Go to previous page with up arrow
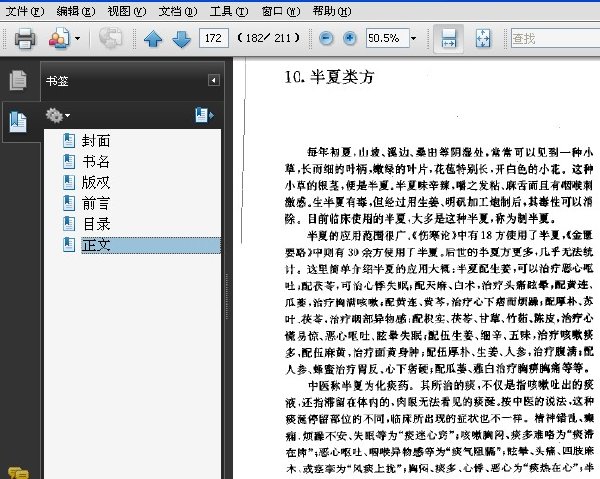 click(153, 39)
